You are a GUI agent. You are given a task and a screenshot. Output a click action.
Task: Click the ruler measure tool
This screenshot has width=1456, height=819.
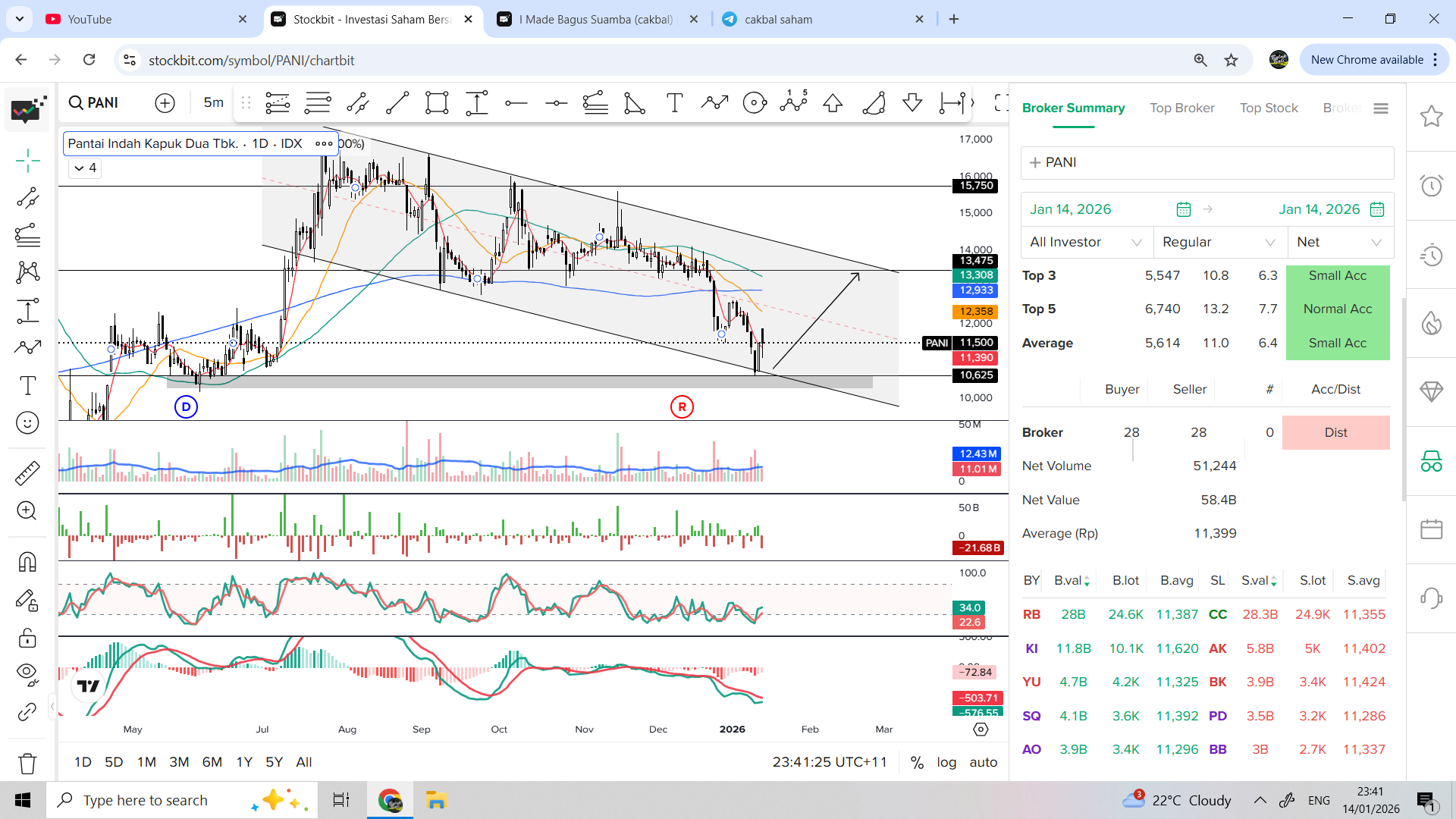28,473
